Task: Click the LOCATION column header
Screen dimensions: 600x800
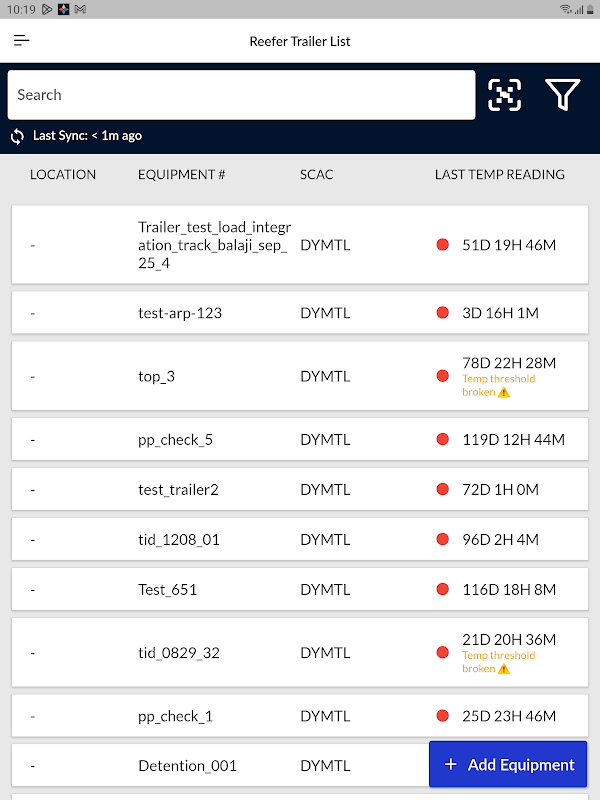Action: pyautogui.click(x=63, y=174)
